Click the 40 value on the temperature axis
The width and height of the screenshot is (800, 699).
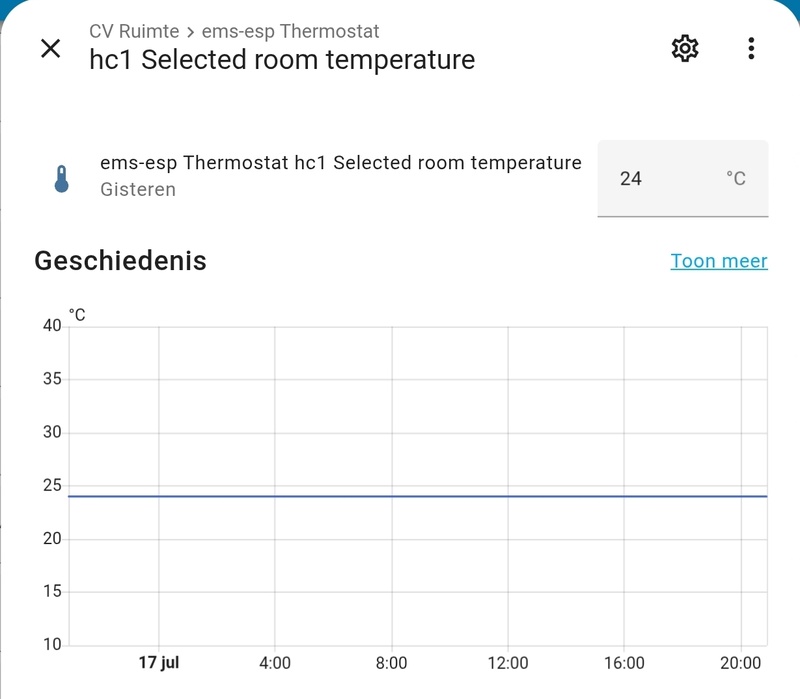(52, 326)
